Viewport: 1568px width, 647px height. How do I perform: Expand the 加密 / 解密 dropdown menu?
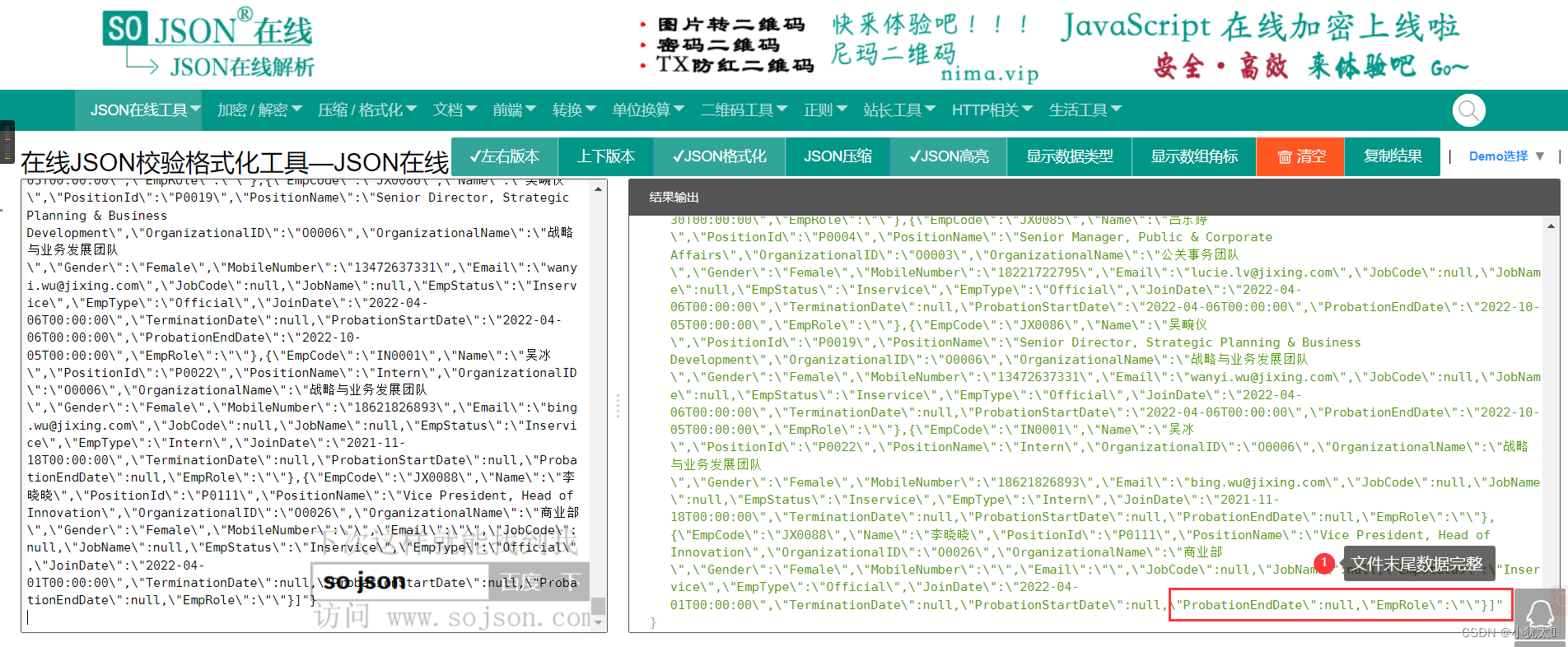pyautogui.click(x=259, y=110)
